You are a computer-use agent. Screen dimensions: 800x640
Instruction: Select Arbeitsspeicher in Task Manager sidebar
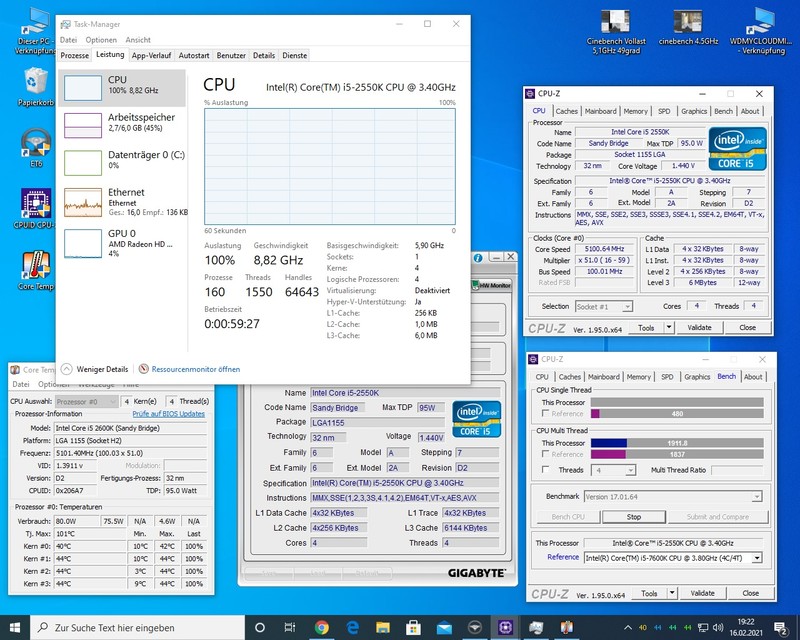pyautogui.click(x=122, y=125)
